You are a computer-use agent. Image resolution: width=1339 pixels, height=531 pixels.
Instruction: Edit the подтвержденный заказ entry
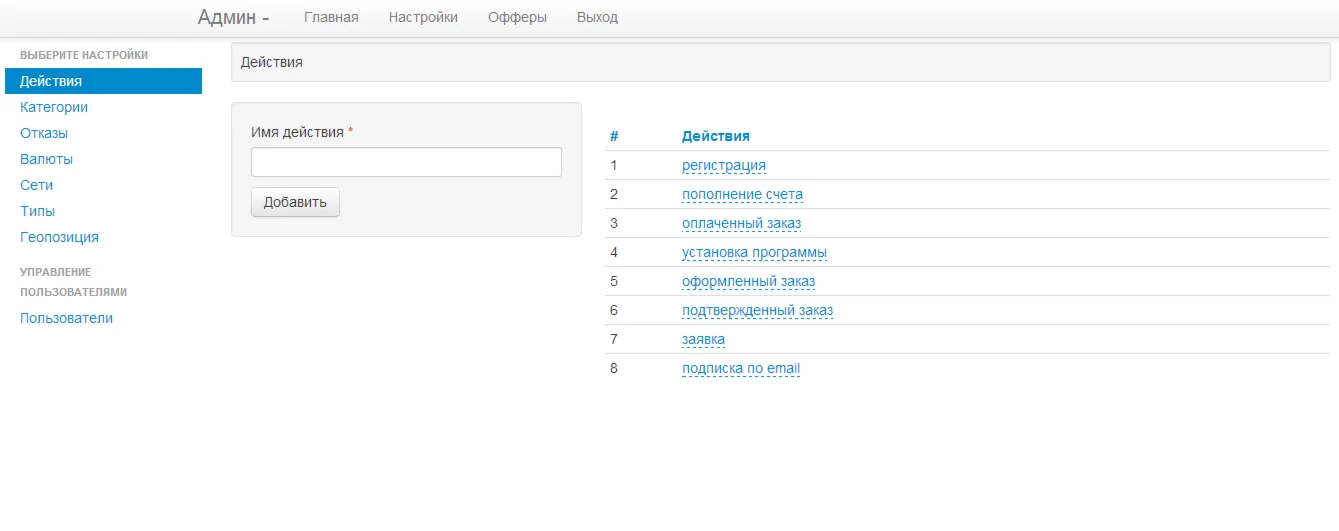click(757, 310)
